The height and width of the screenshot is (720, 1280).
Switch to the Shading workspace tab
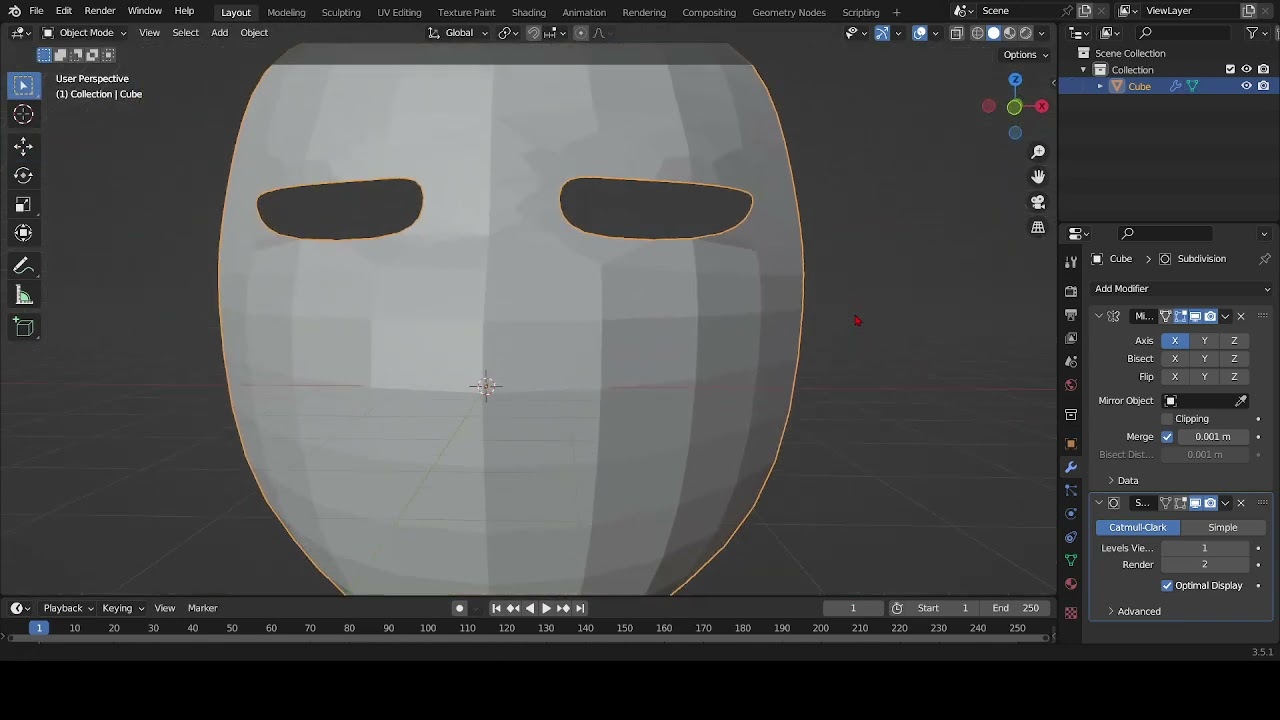click(528, 12)
